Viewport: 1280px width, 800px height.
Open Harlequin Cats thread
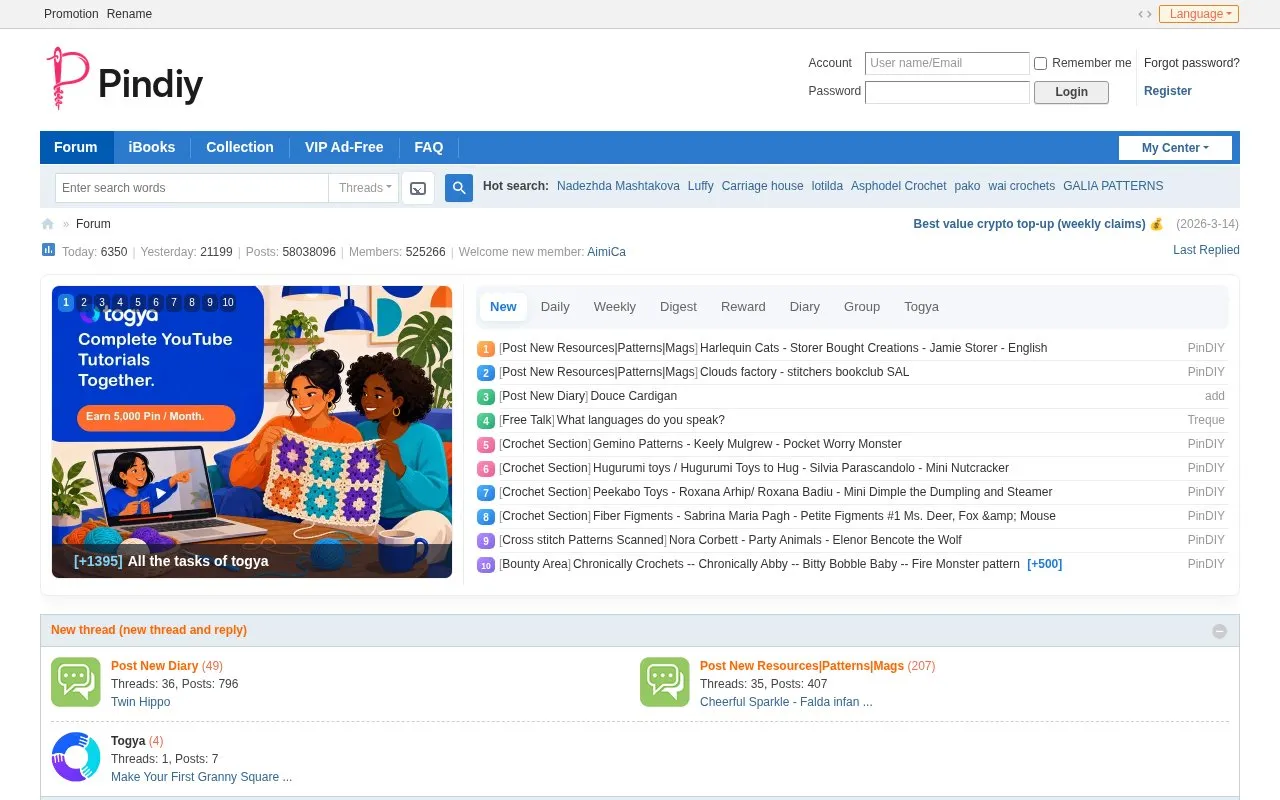coord(874,348)
